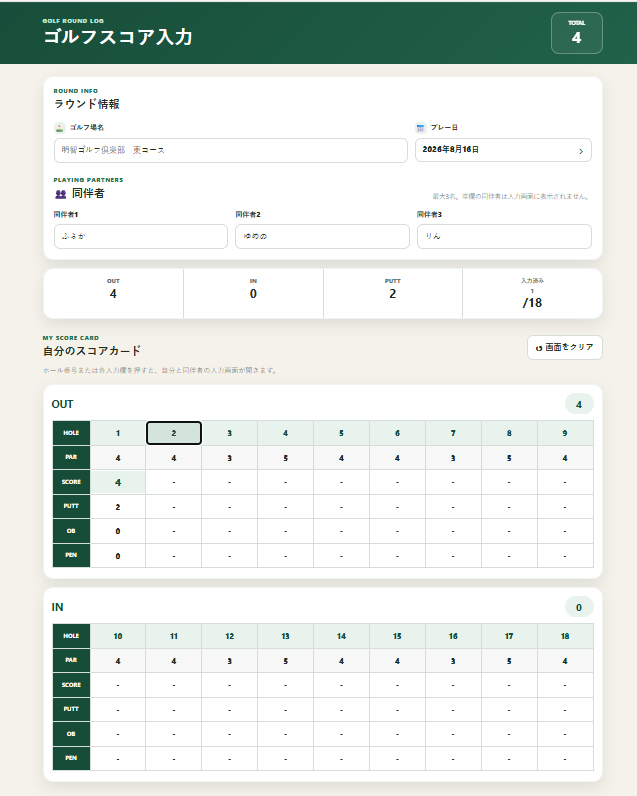637x796 pixels.
Task: Open hole 16 header cell
Action: tap(453, 636)
